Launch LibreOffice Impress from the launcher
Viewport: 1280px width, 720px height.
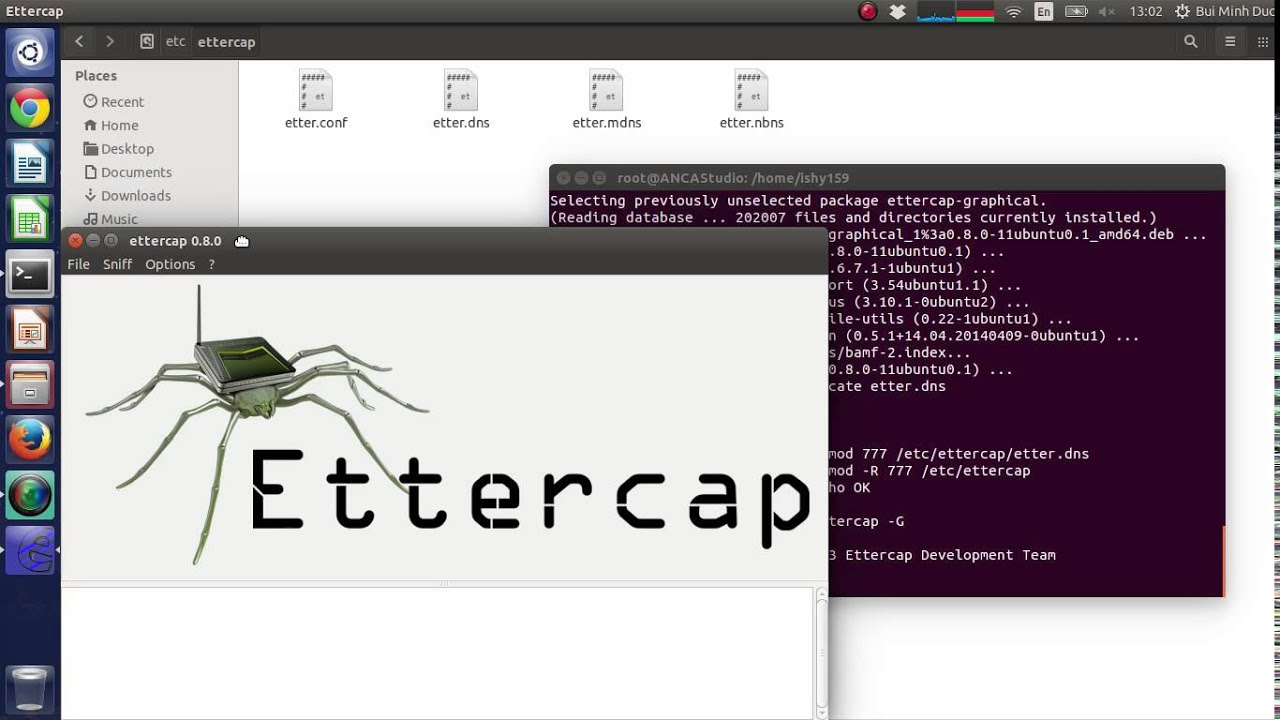(30, 329)
